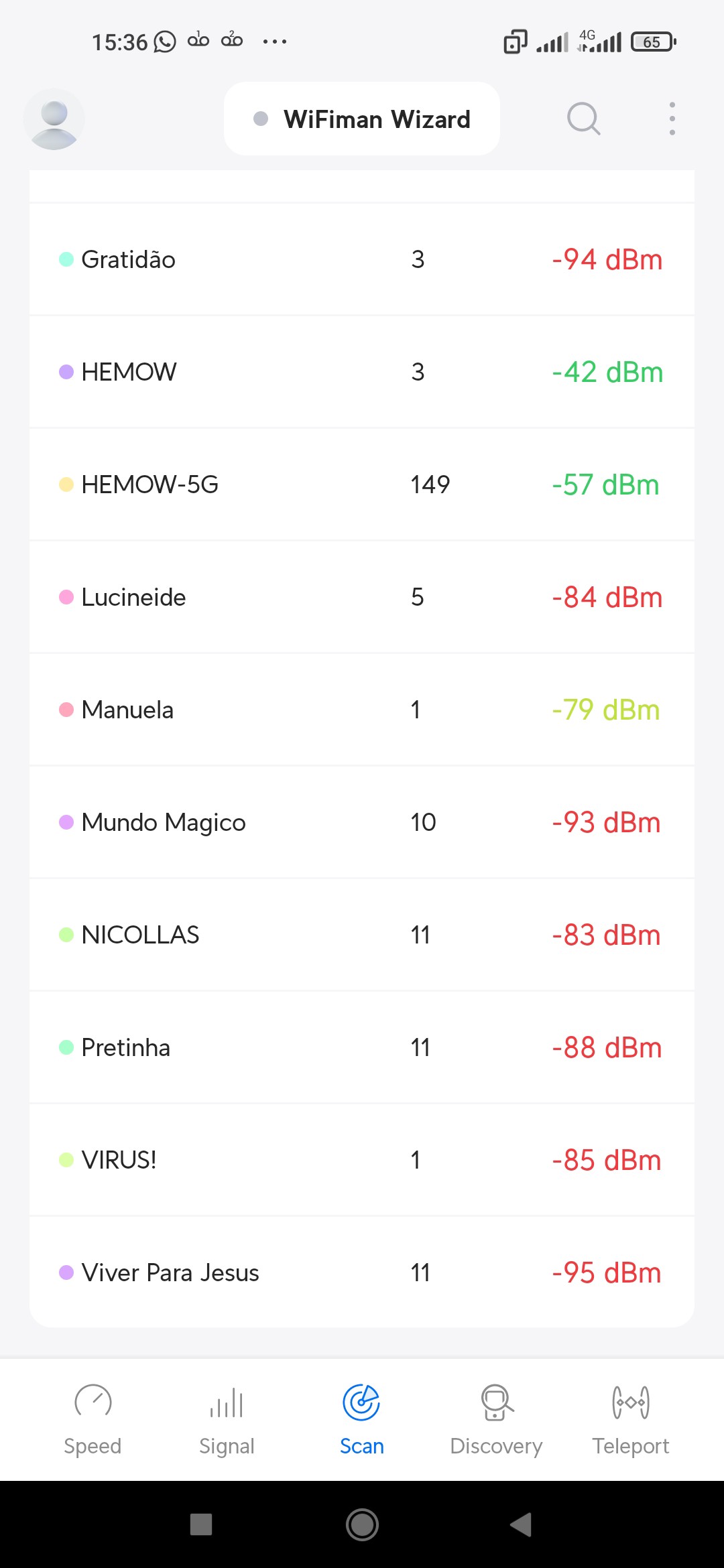Viewport: 724px width, 1568px height.
Task: Tap the search magnifier icon
Action: [583, 119]
